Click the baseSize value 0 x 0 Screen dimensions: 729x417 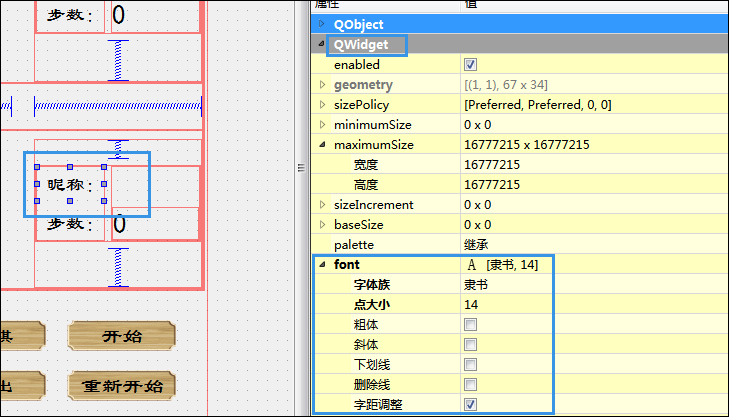[477, 224]
